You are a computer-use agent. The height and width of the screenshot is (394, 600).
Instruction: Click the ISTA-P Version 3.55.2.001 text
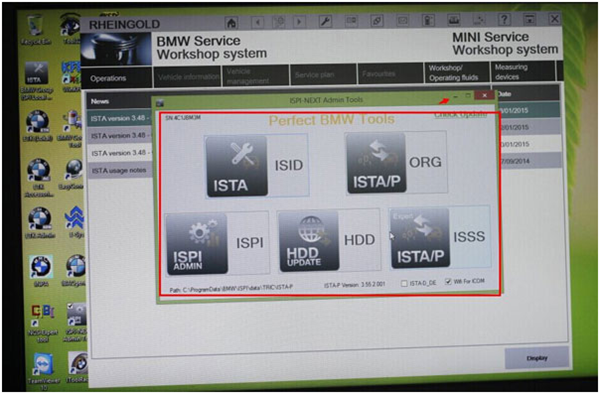tap(354, 285)
